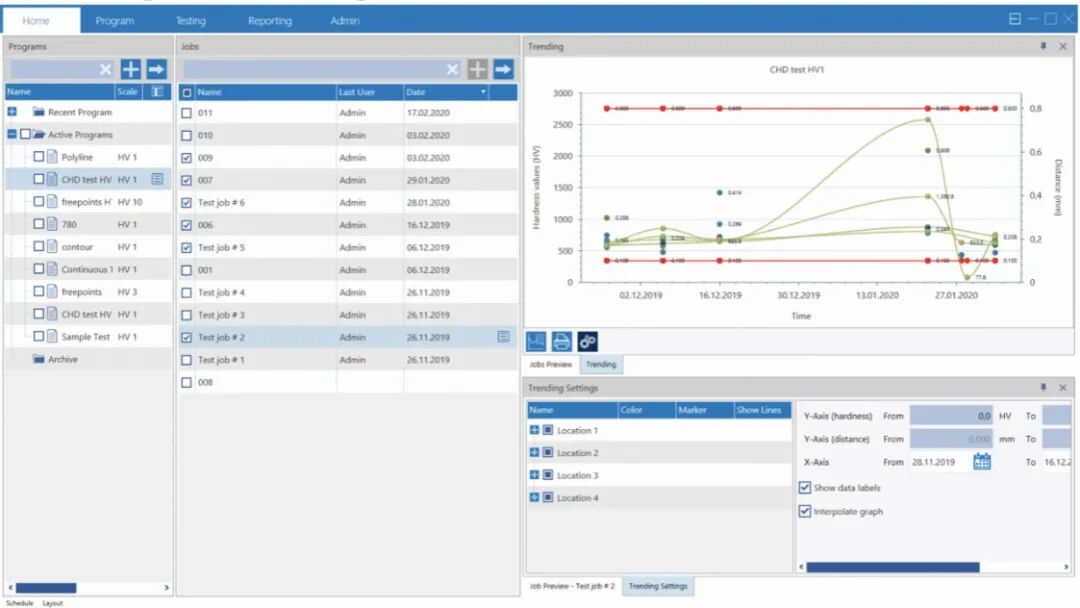Click the Recent Program folder icon

click(x=39, y=112)
